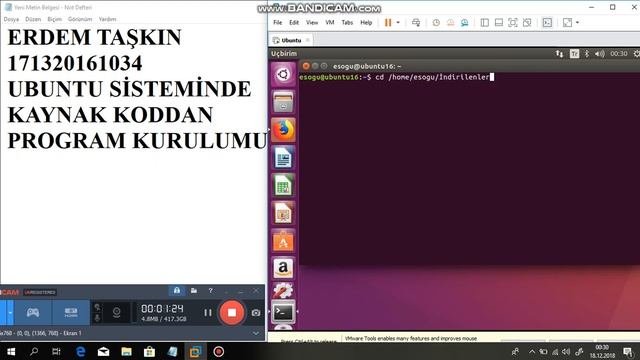Open the Dosya menu in Notepad

click(x=11, y=19)
